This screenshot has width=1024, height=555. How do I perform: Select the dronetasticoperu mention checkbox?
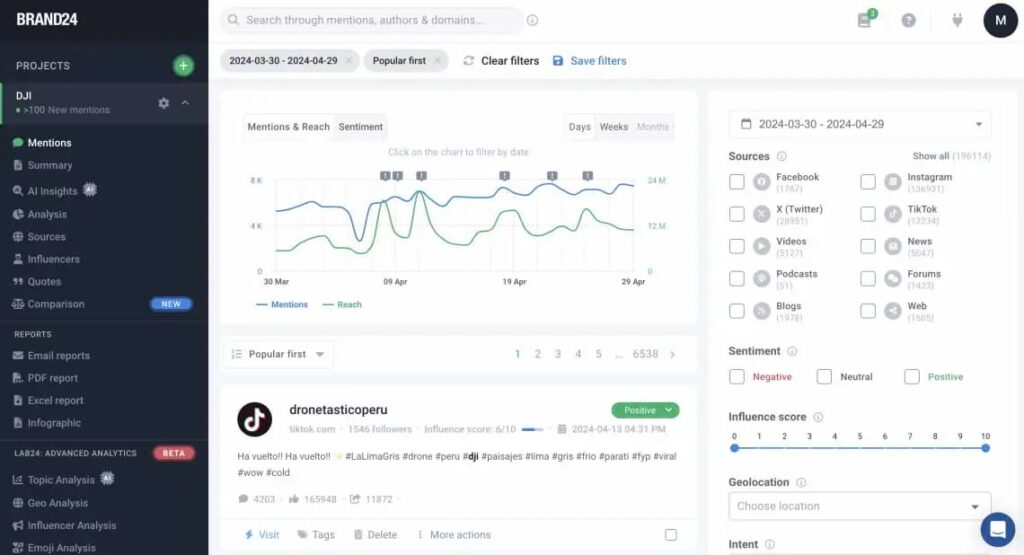(671, 535)
